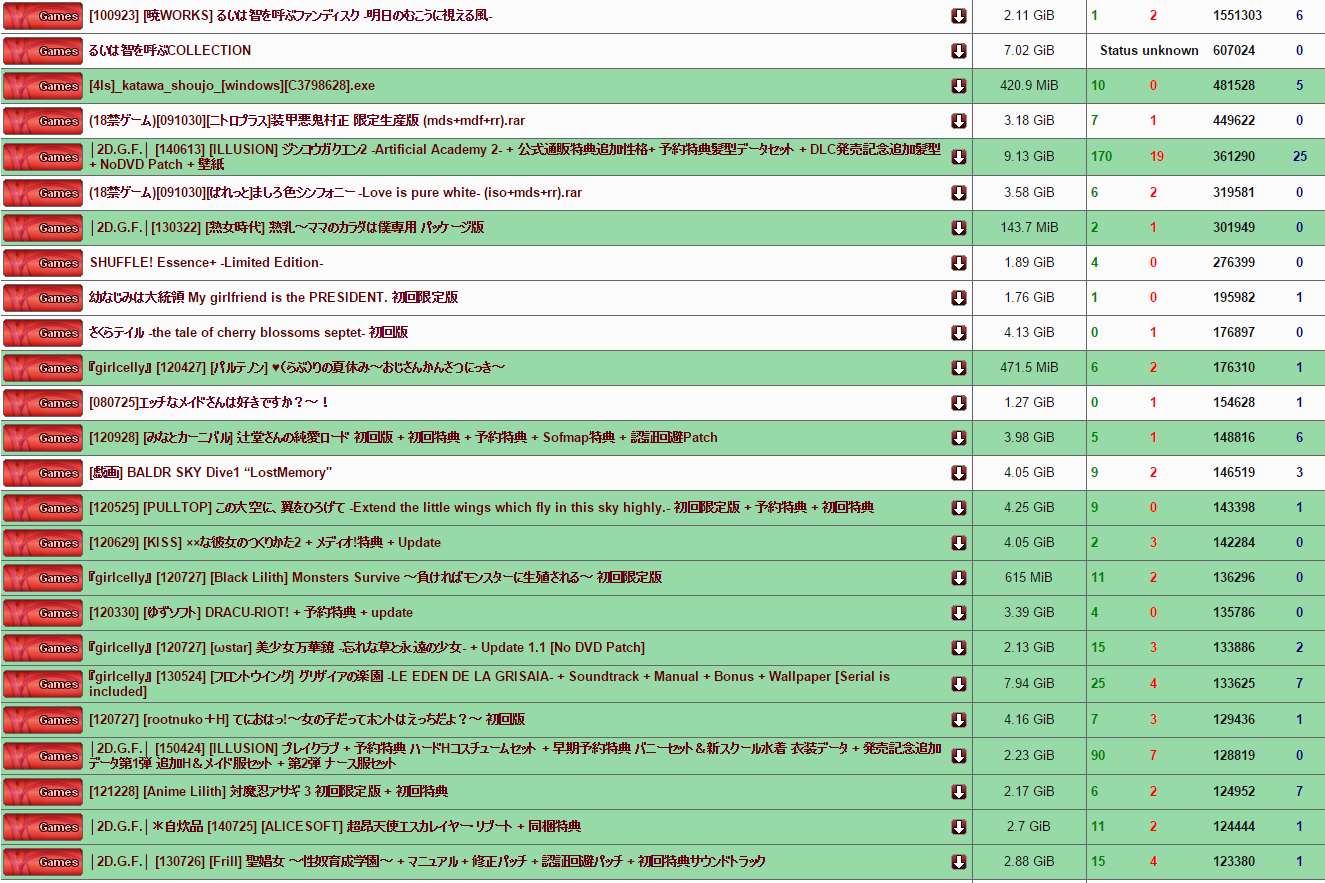Click download arrow for My girlfriend is the PRESIDENT
The image size is (1325, 883).
[x=959, y=298]
